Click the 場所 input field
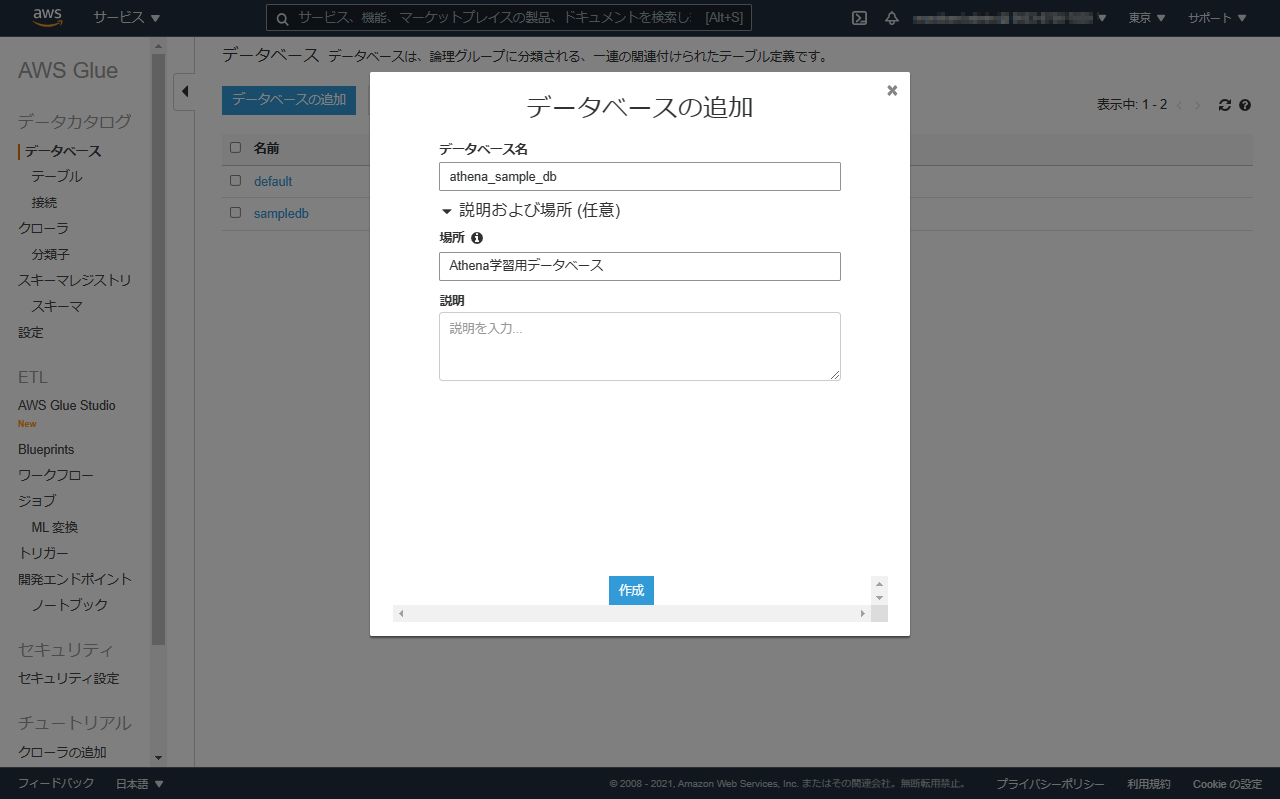The width and height of the screenshot is (1280, 799). coord(640,266)
